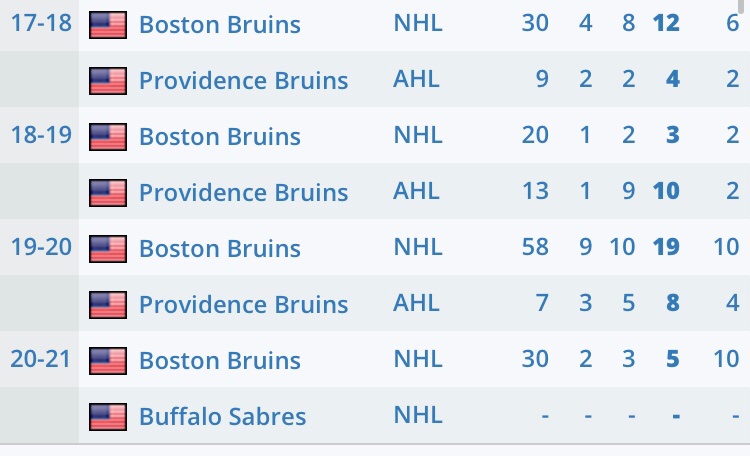The width and height of the screenshot is (750, 456).
Task: Click the flag icon beside 17-18 Boston Bruins
Action: [x=108, y=24]
